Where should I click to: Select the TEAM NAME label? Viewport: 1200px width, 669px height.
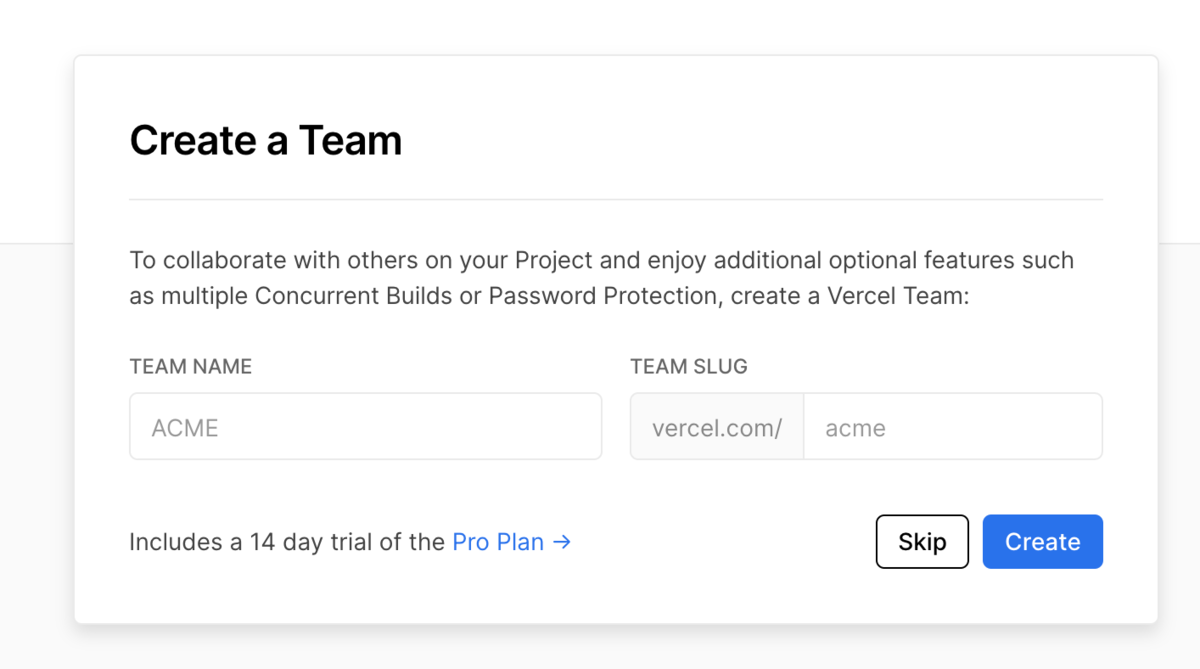pyautogui.click(x=190, y=366)
